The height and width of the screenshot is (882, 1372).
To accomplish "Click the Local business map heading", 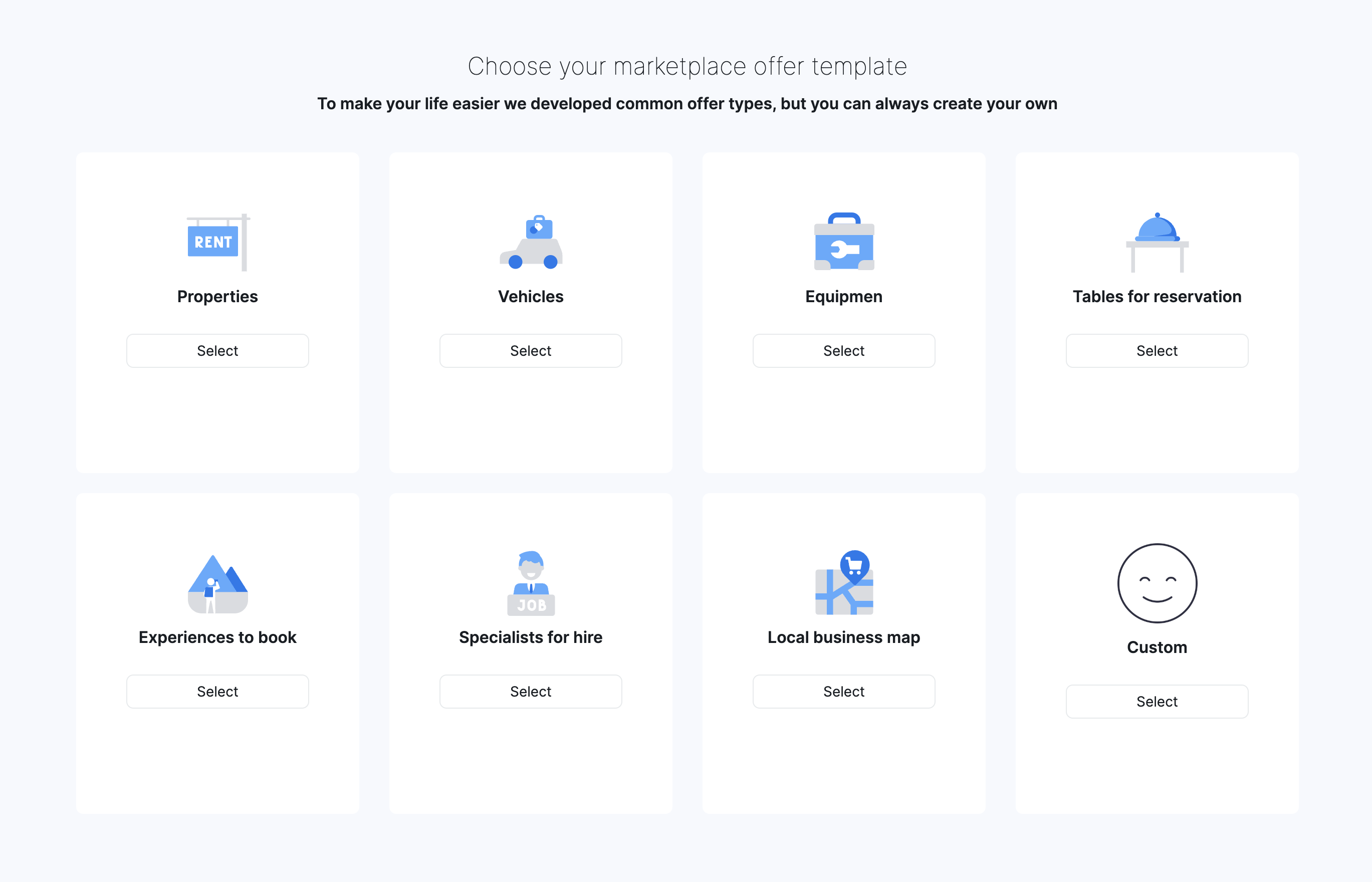I will 843,637.
